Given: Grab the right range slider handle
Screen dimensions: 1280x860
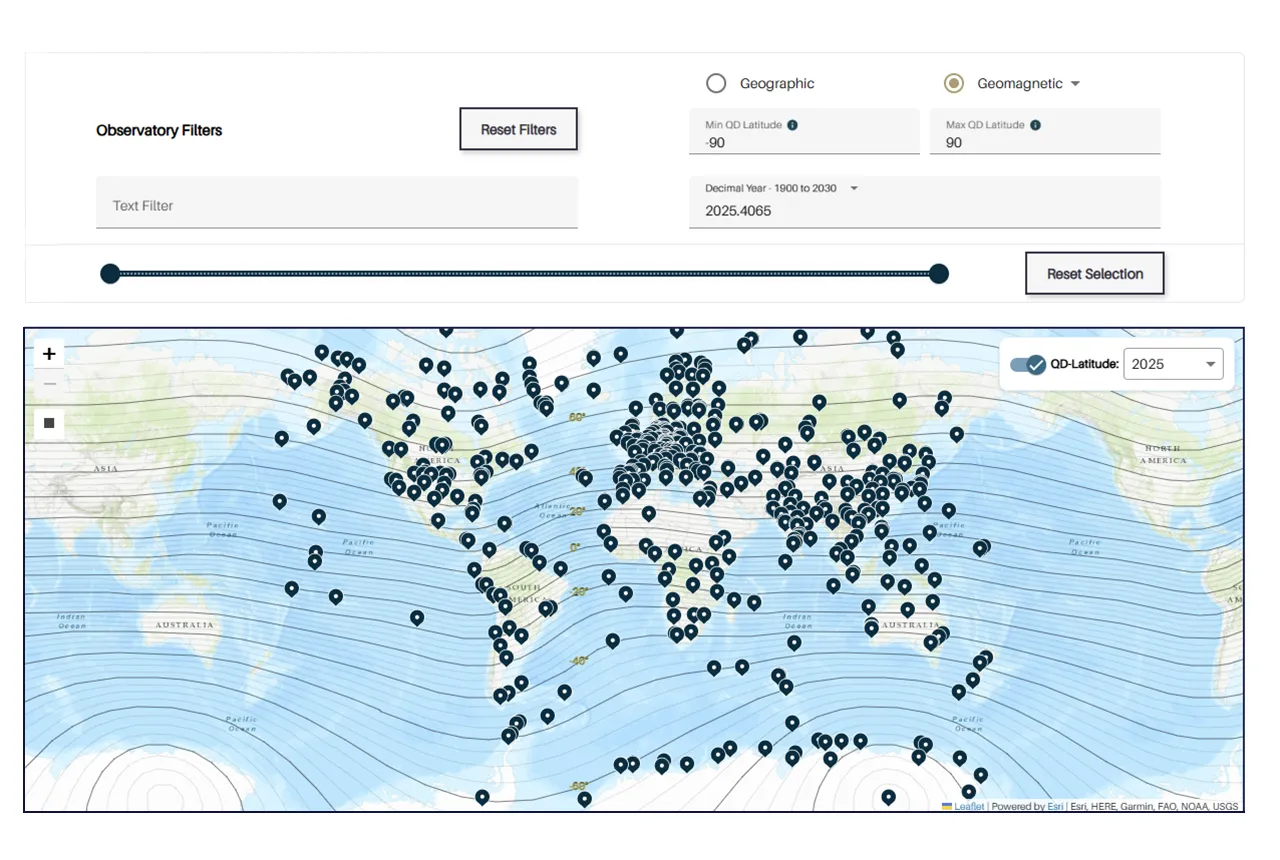Looking at the screenshot, I should click(938, 274).
